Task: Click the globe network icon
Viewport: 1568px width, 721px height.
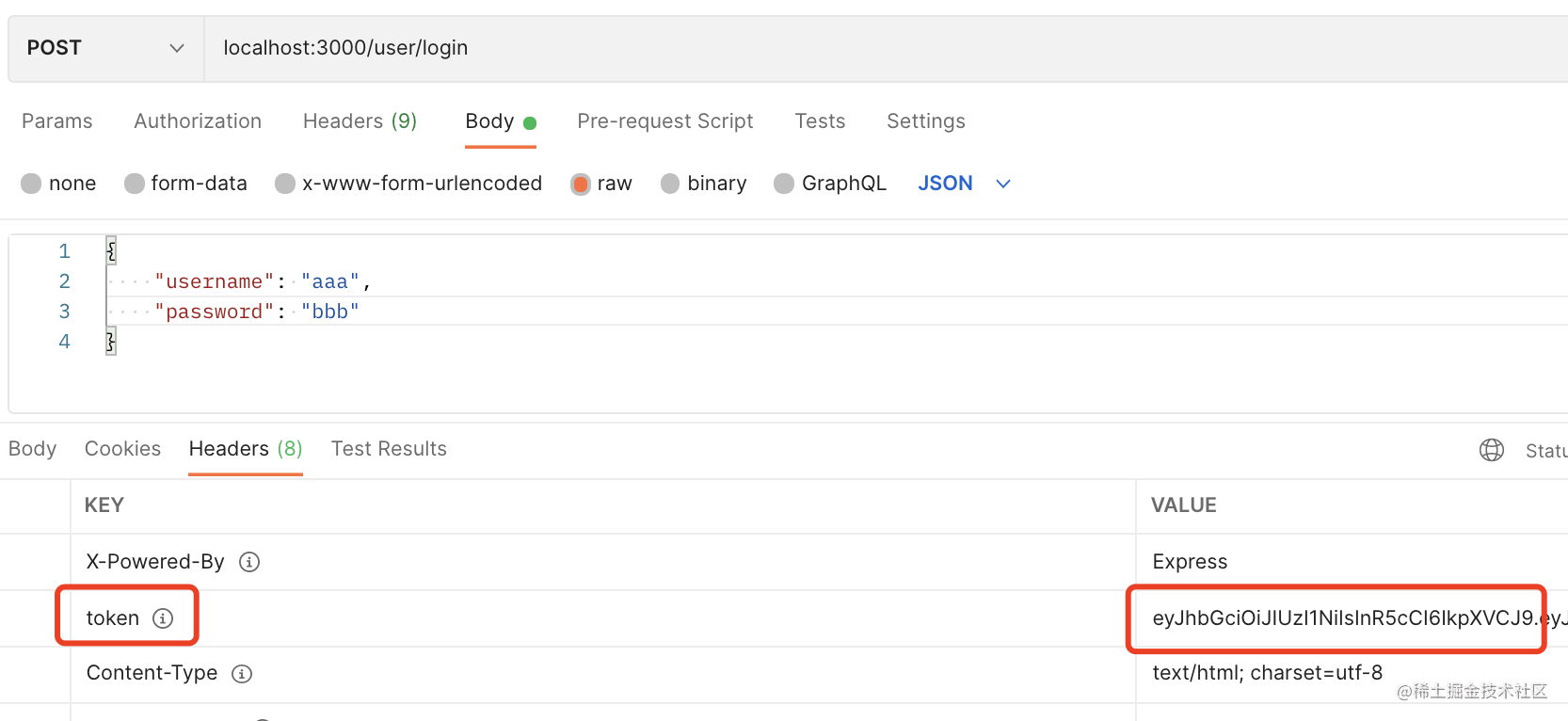Action: (1492, 450)
